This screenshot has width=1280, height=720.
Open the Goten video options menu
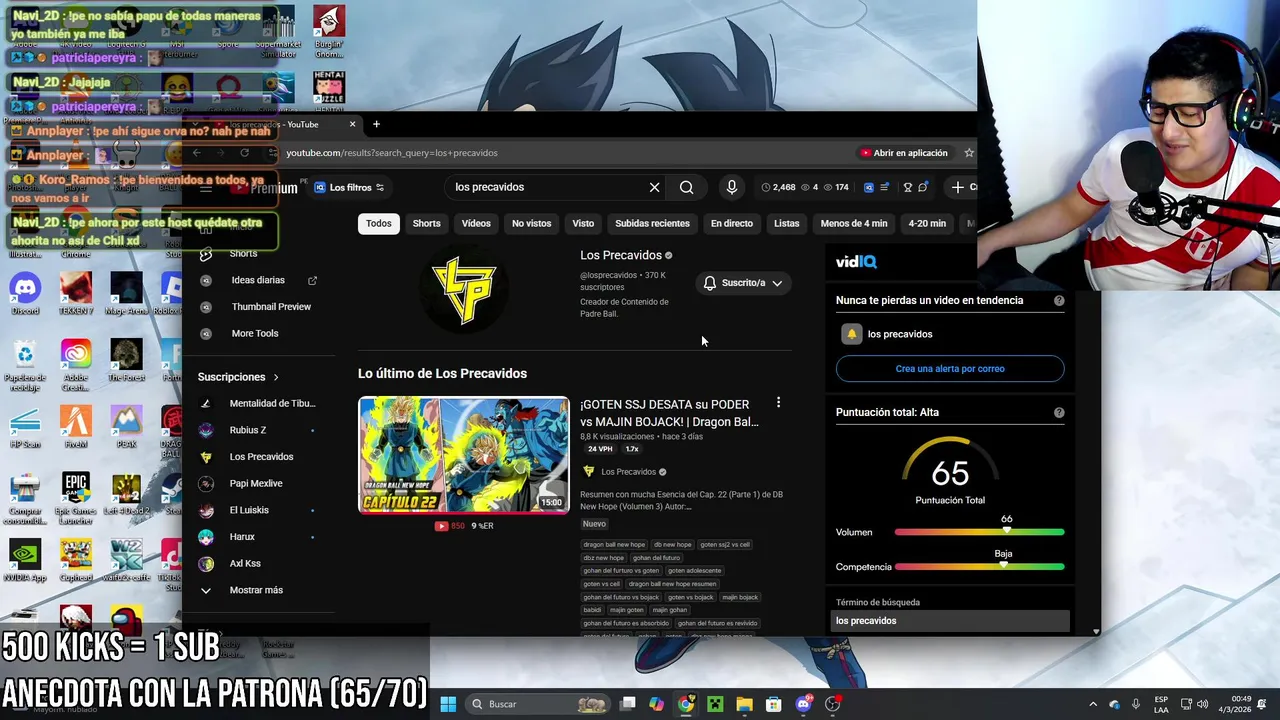click(x=778, y=403)
